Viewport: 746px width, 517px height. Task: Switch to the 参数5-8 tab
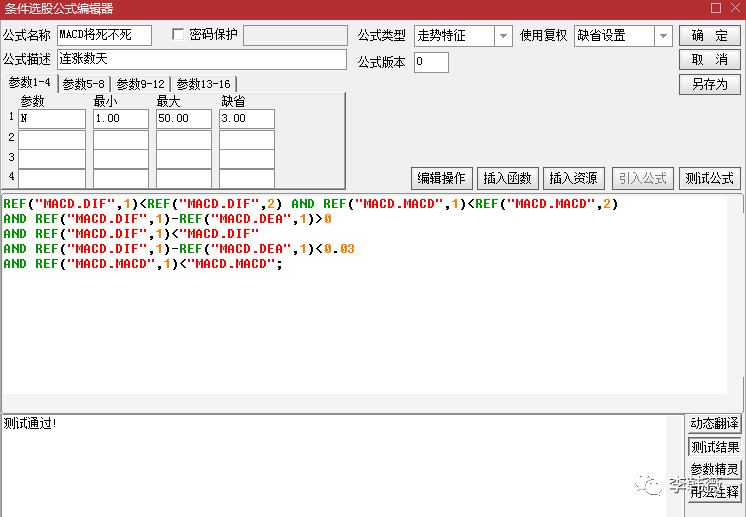pyautogui.click(x=83, y=84)
